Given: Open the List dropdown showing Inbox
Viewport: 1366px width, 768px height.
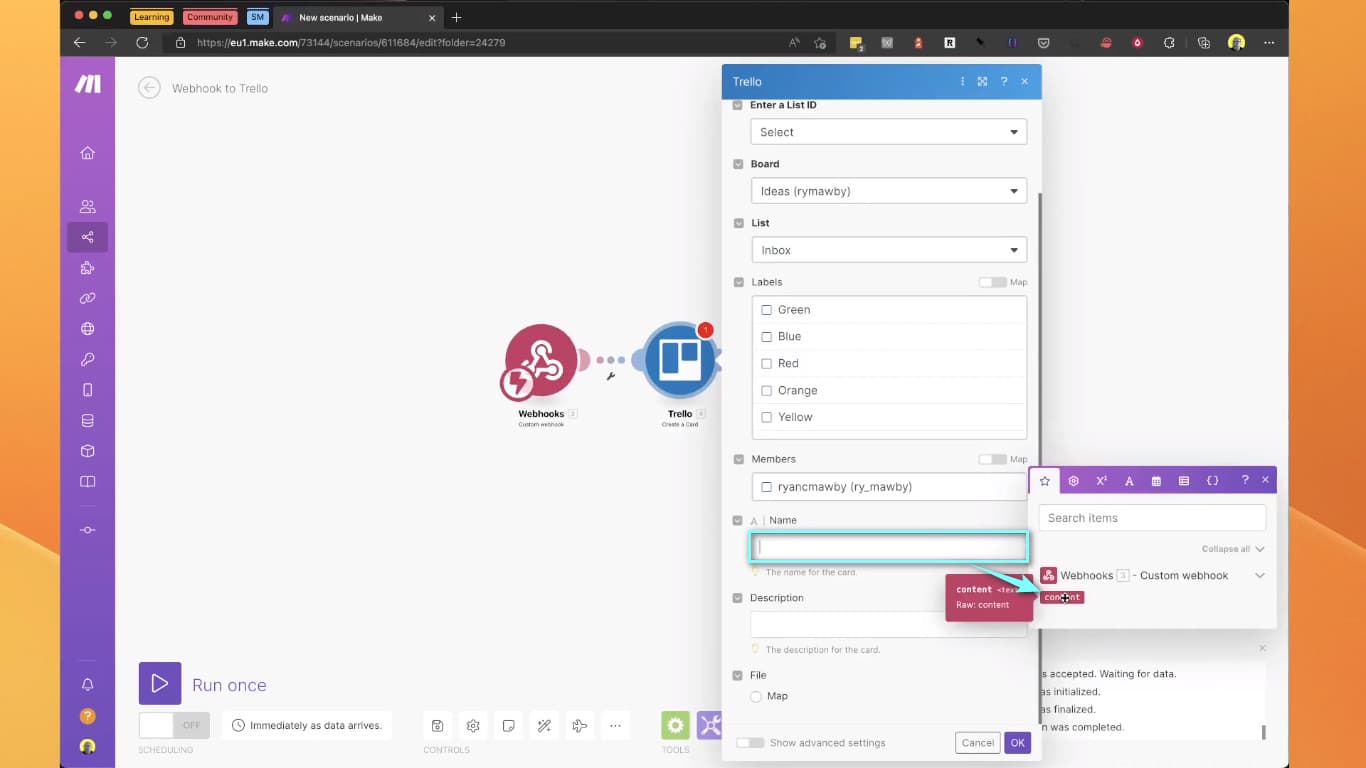Looking at the screenshot, I should tap(889, 250).
